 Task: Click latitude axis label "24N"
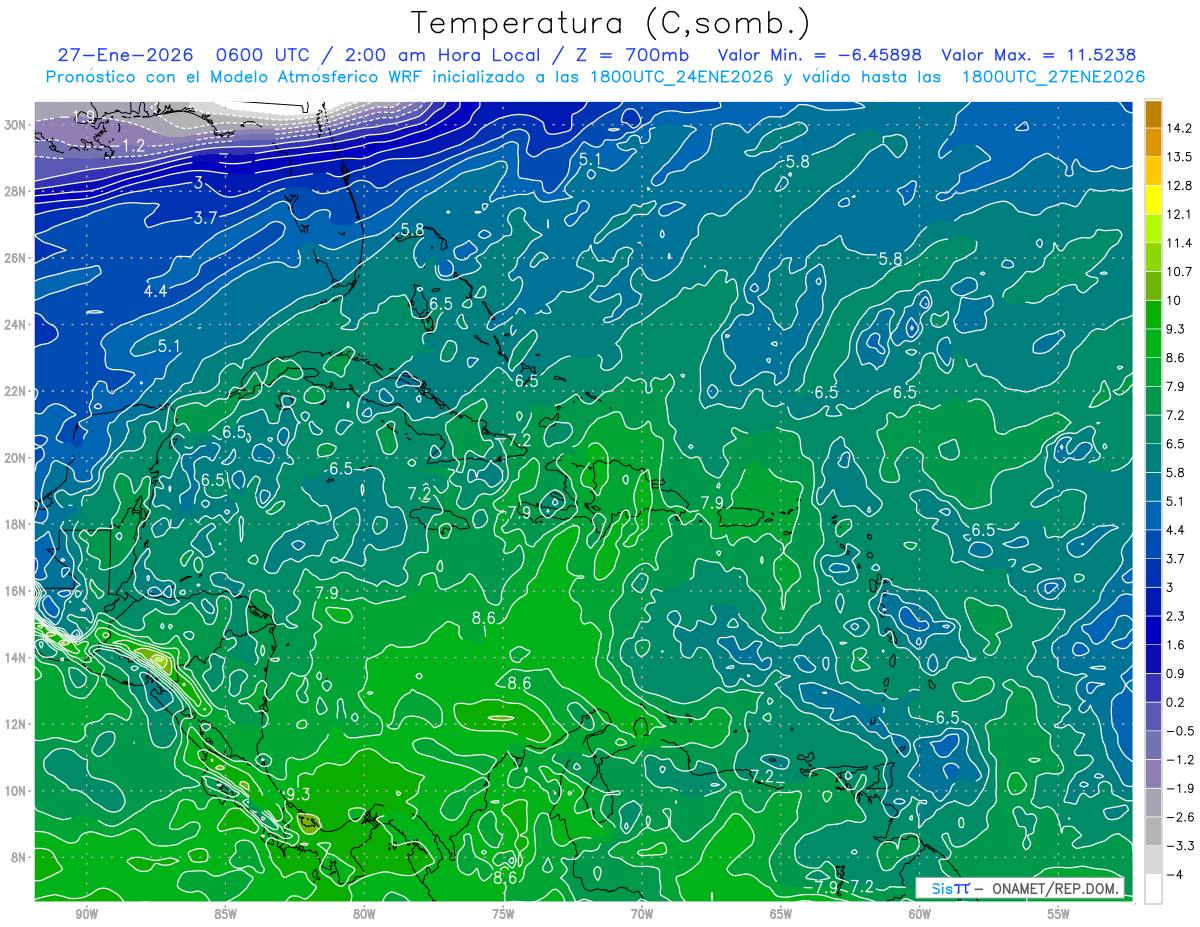click(15, 325)
